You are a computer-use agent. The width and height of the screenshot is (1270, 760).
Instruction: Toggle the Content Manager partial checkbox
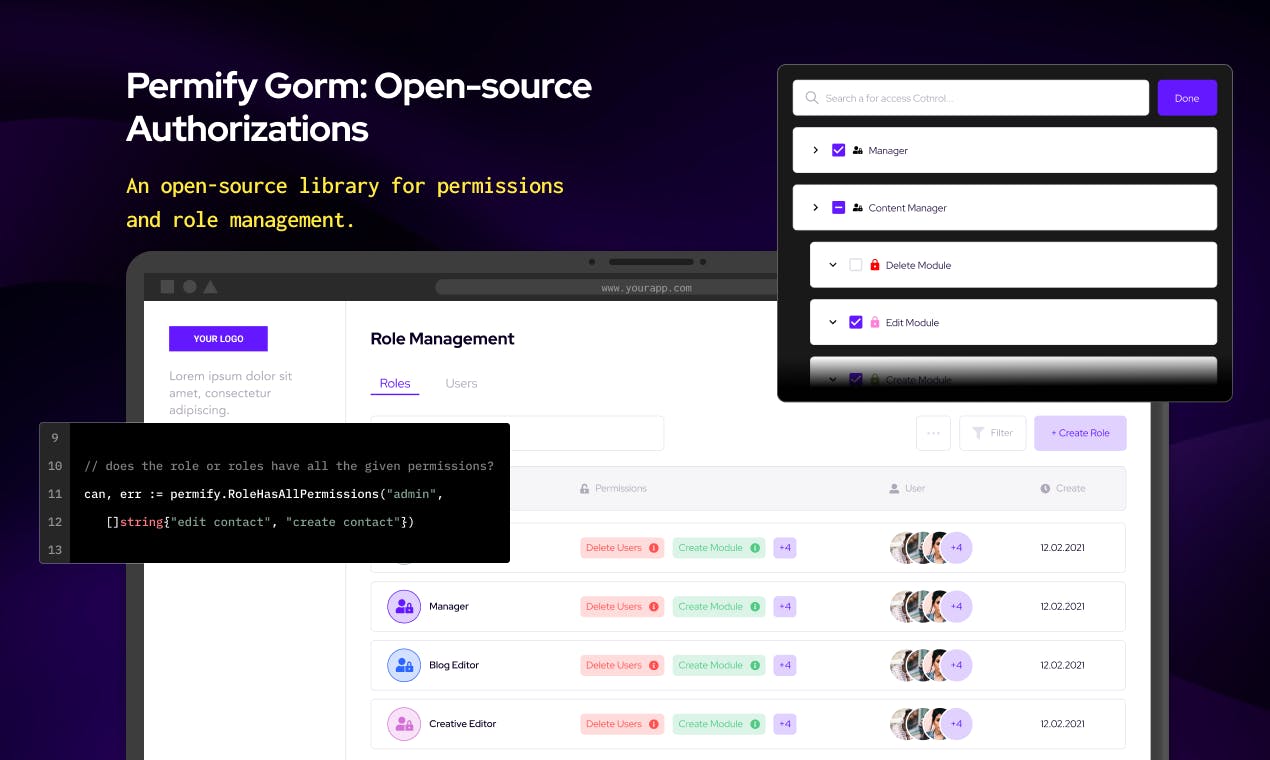pyautogui.click(x=839, y=208)
